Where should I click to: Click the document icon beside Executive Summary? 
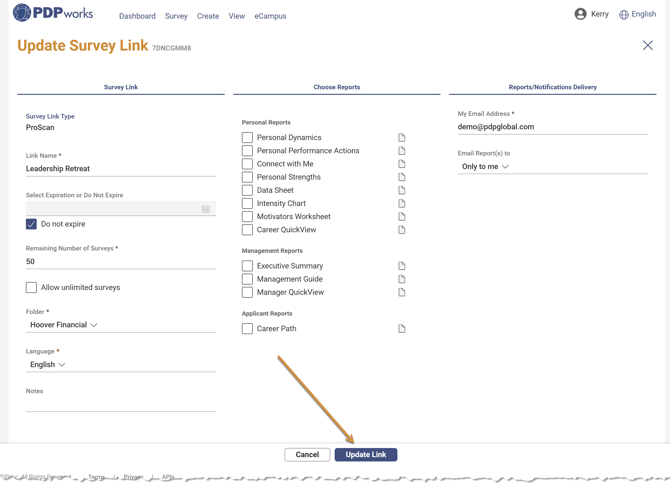[x=402, y=266]
